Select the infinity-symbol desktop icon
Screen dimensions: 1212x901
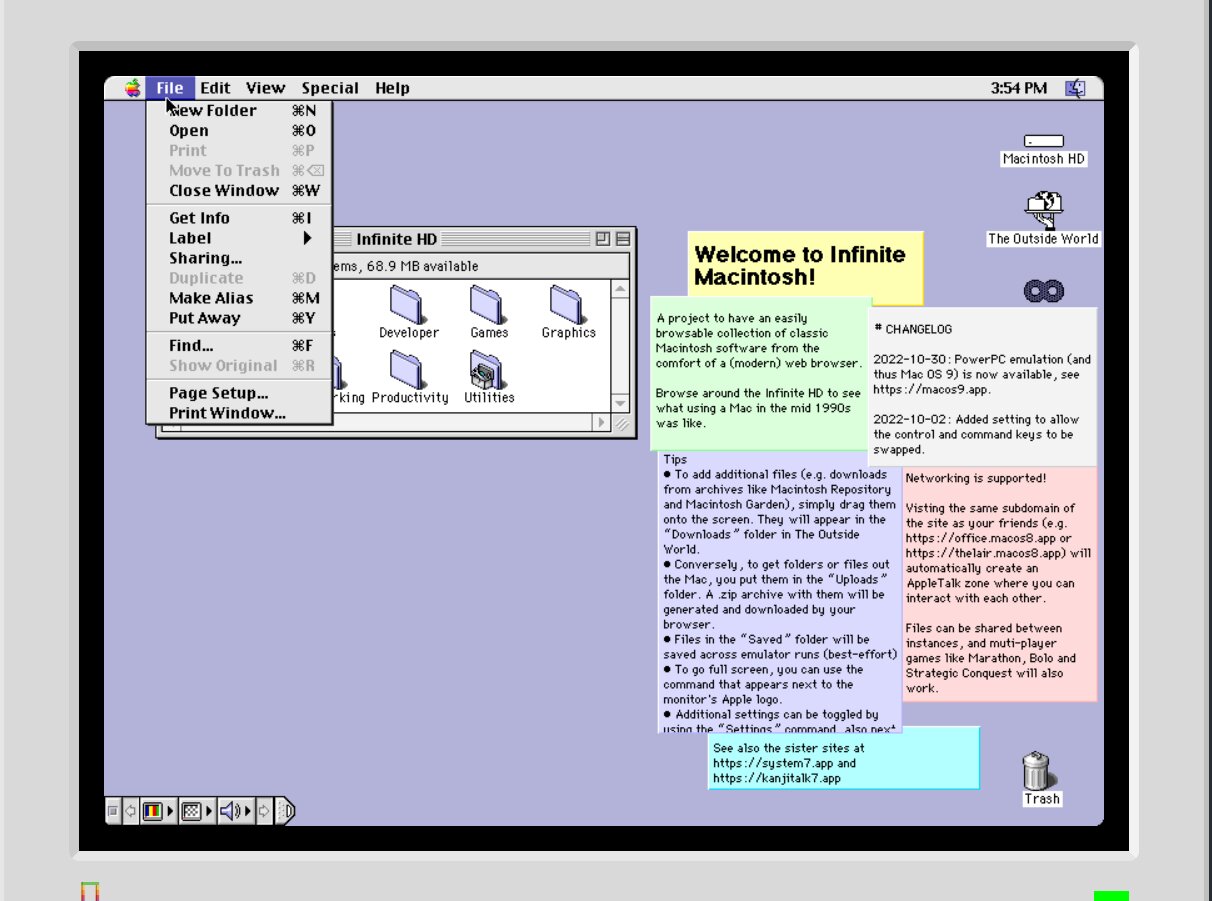click(1044, 291)
